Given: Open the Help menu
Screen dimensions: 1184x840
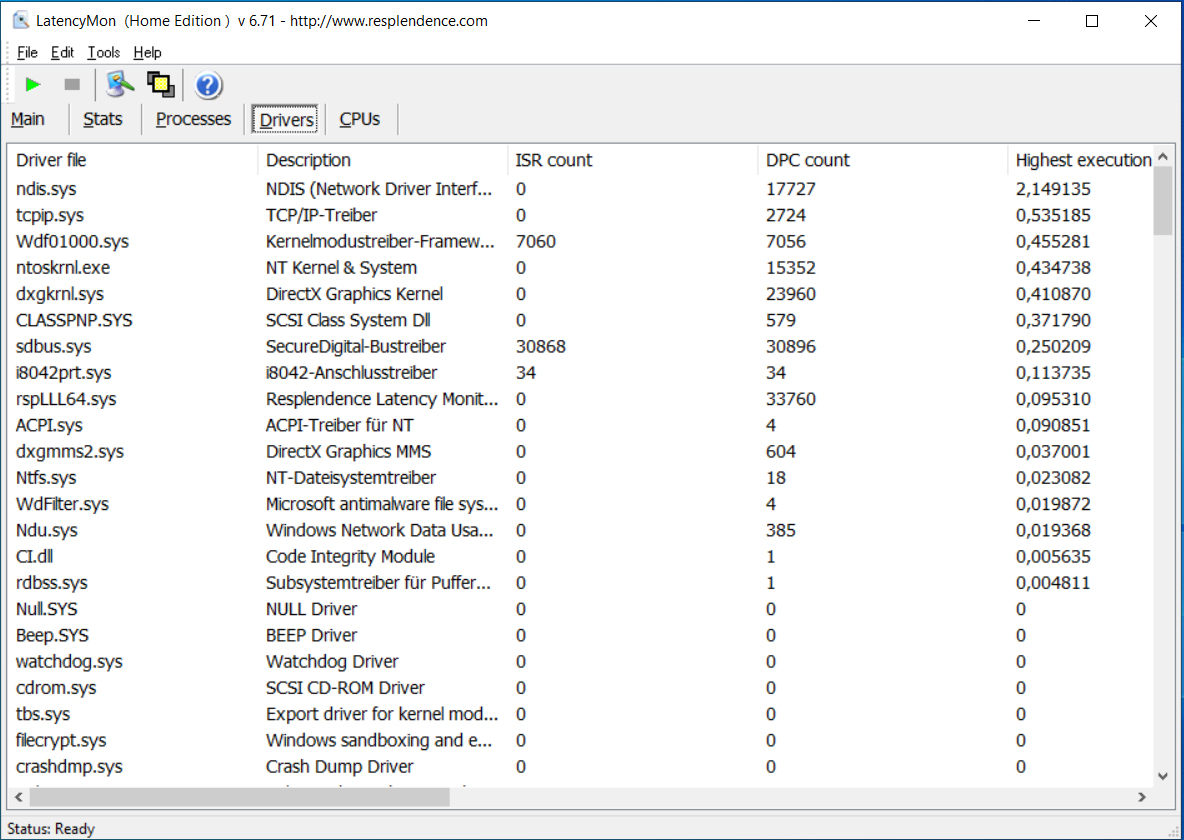Looking at the screenshot, I should click(x=147, y=53).
